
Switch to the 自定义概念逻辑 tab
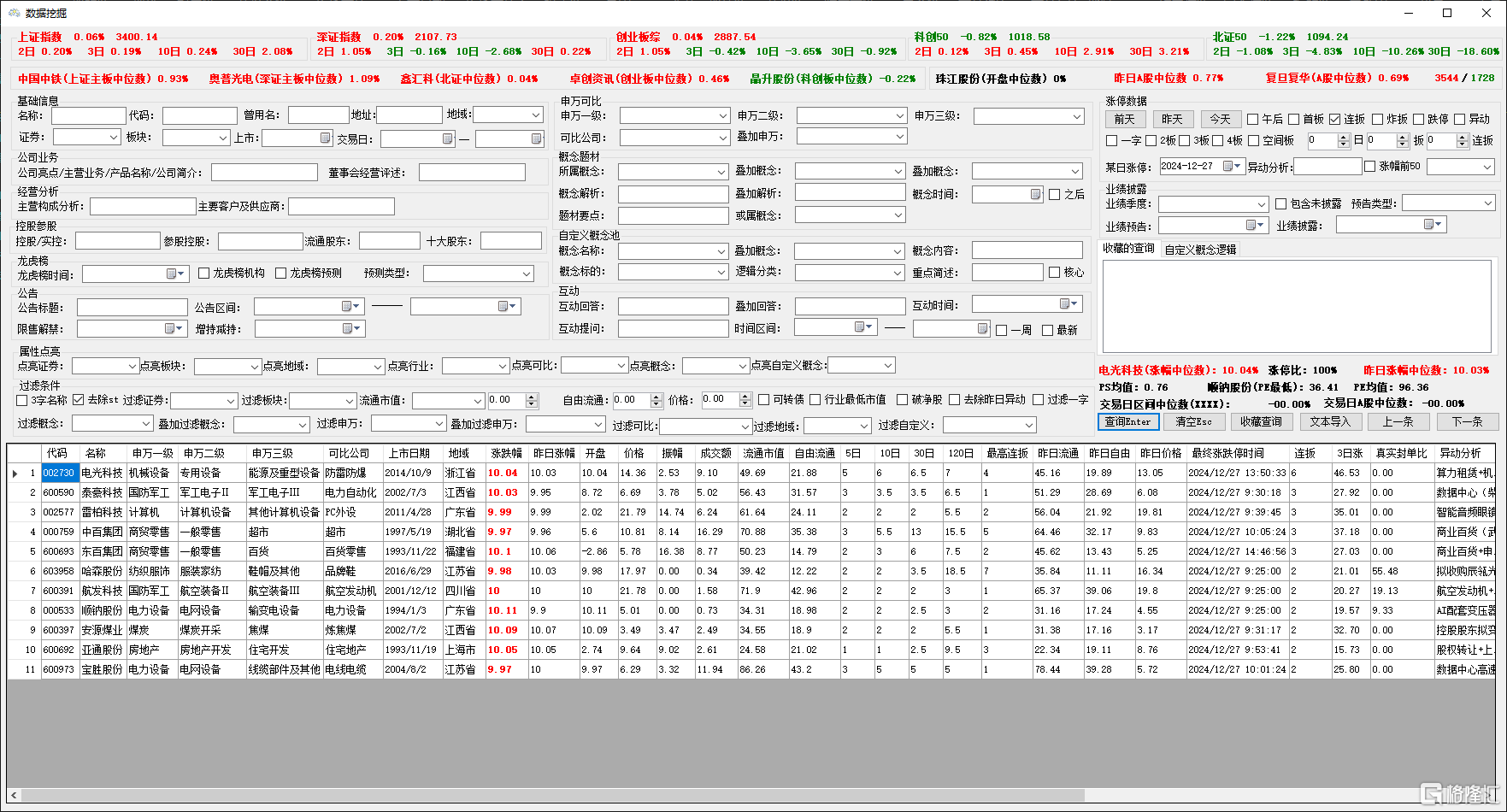[1200, 250]
